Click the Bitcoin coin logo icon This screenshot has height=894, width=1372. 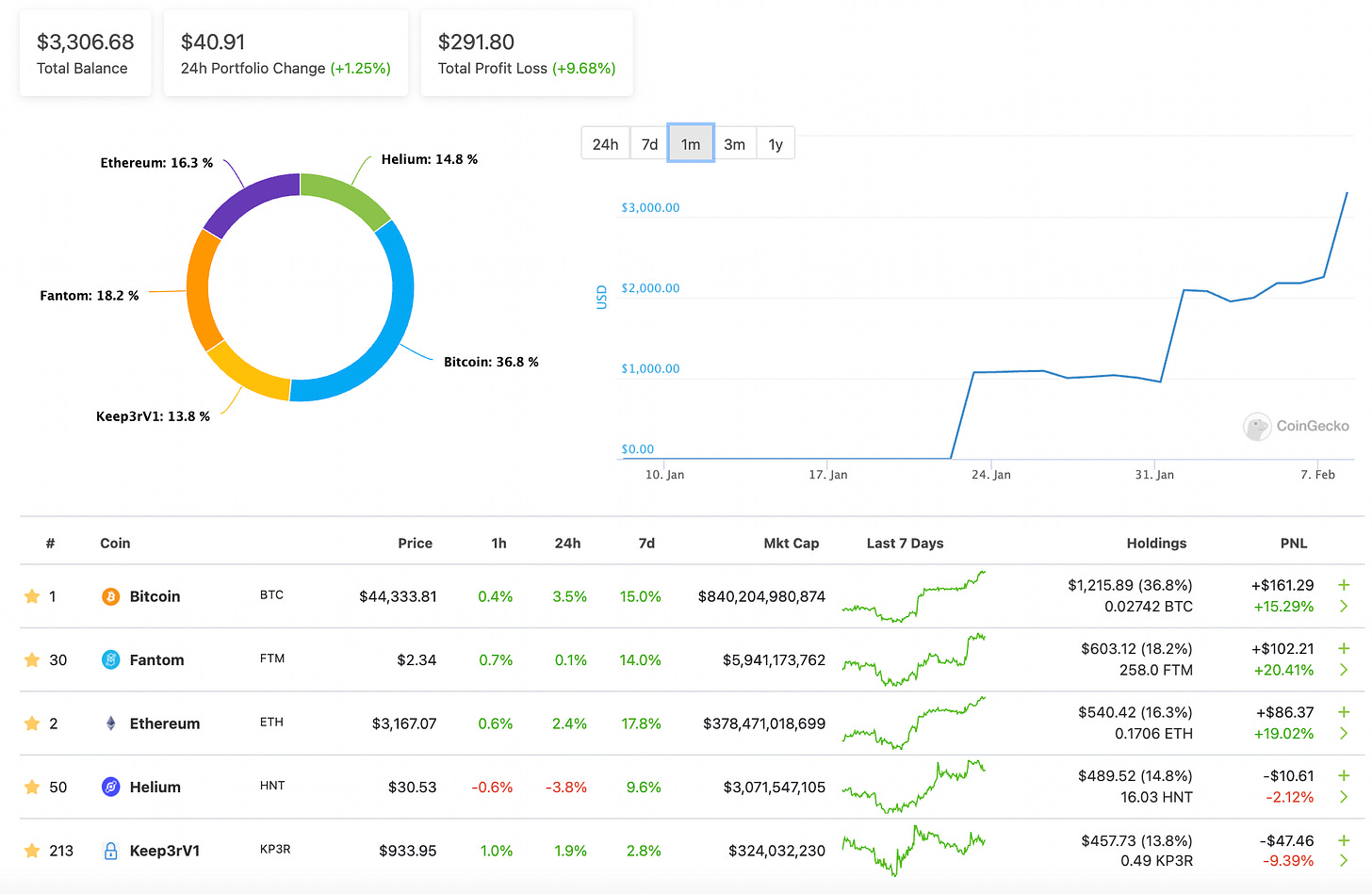pos(110,596)
